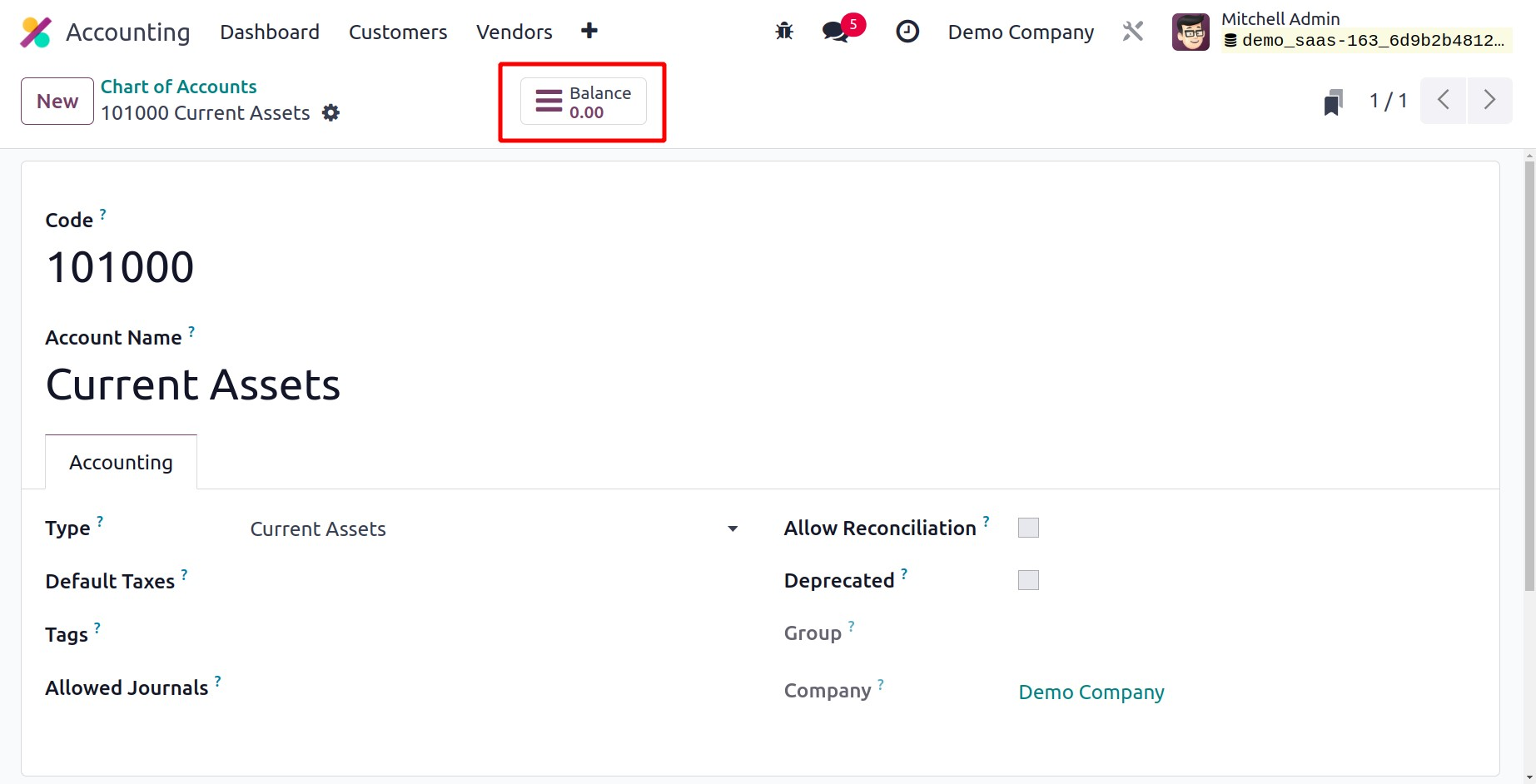Expand the Type dropdown
Viewport: 1536px width, 784px height.
tap(493, 529)
